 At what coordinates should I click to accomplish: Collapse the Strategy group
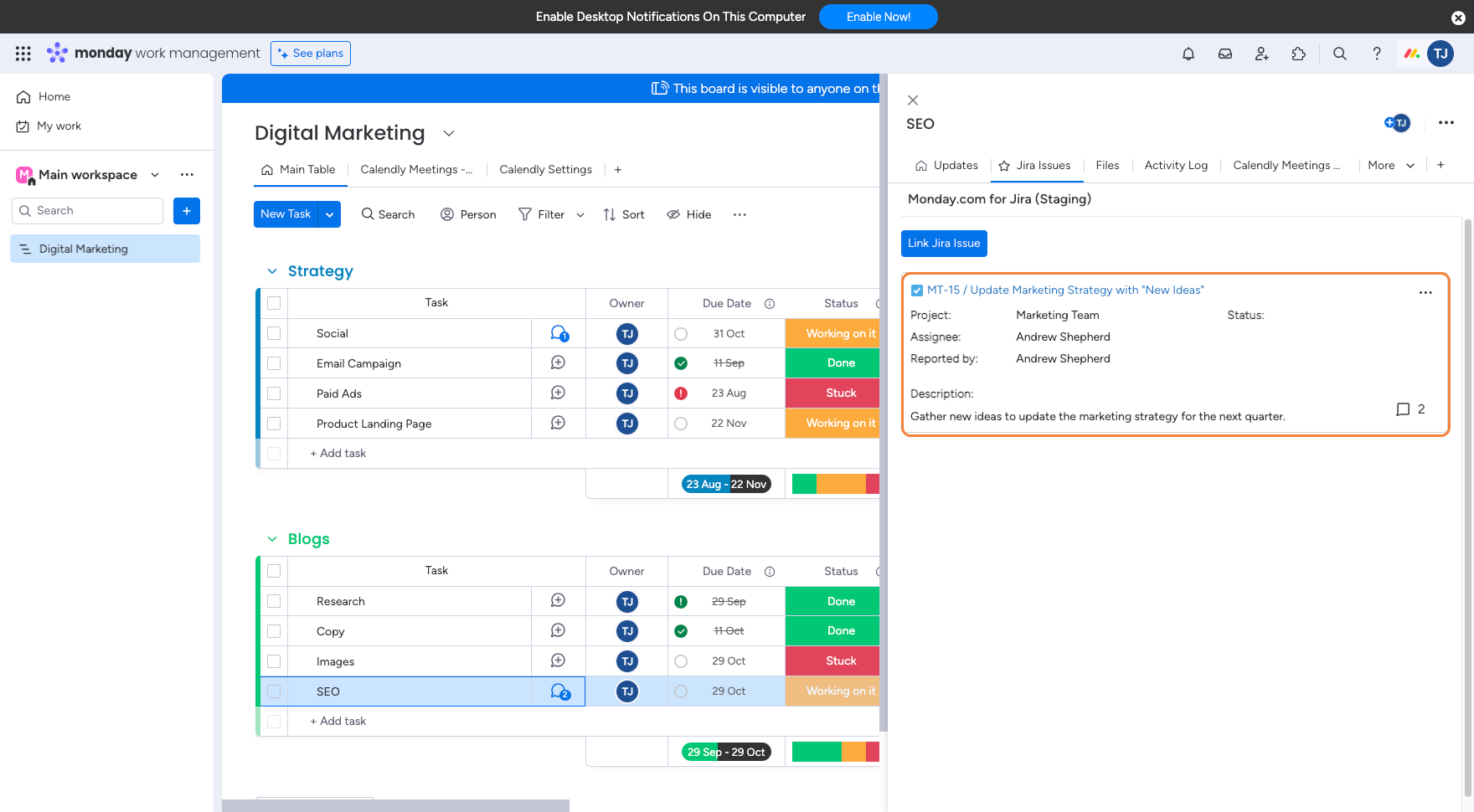tap(272, 271)
